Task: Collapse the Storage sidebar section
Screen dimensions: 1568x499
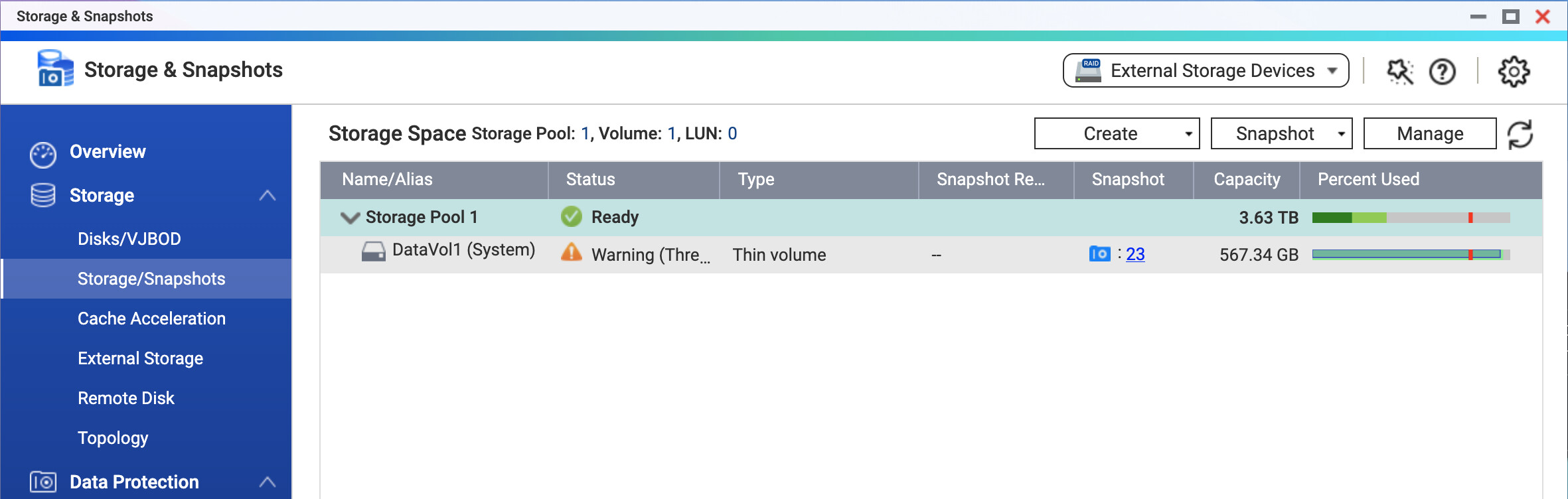Action: tap(268, 196)
